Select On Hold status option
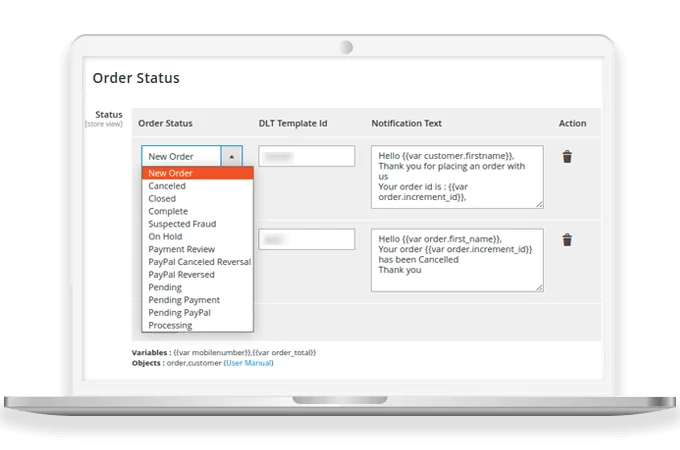680x450 pixels. point(197,236)
